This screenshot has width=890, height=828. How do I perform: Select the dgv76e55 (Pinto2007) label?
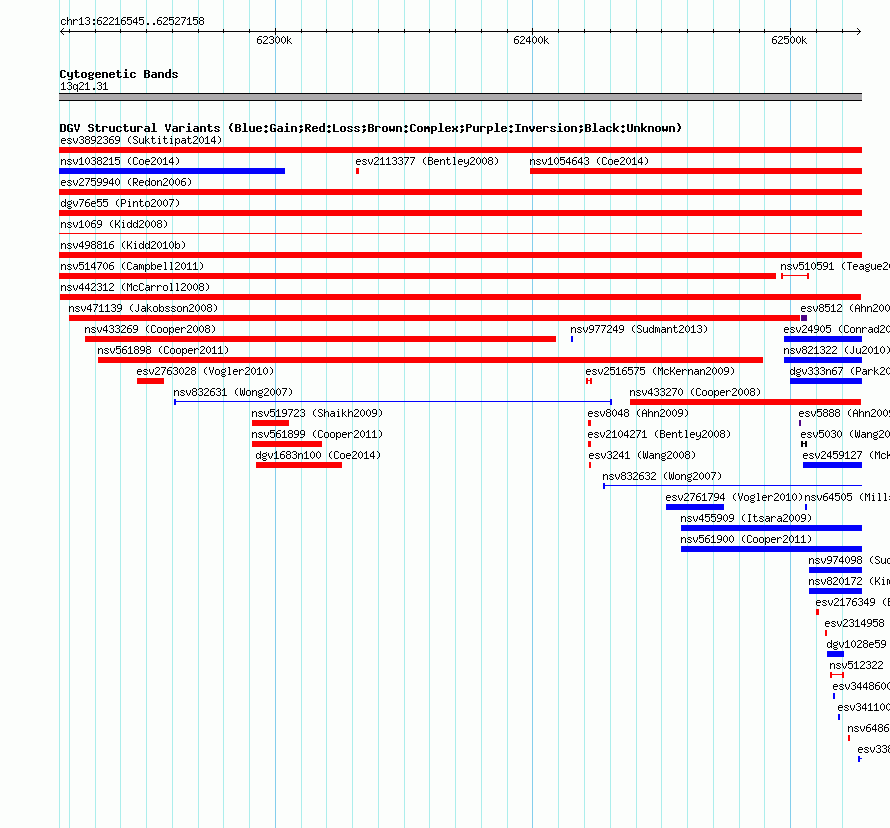[120, 203]
